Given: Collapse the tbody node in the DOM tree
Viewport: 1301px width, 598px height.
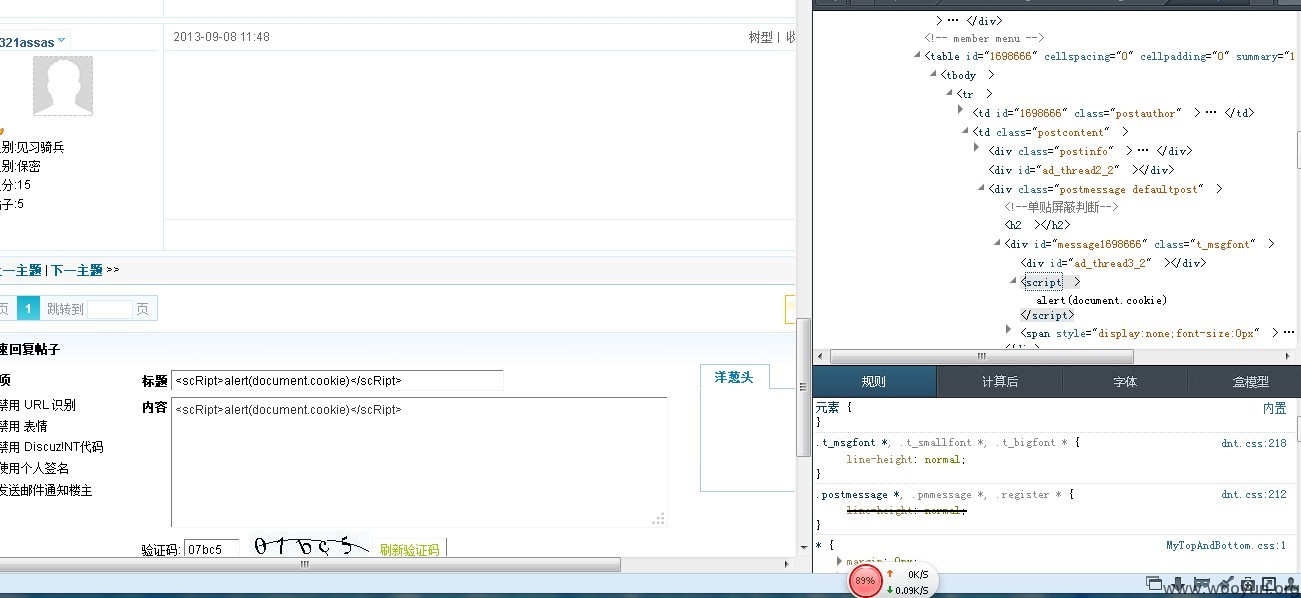Looking at the screenshot, I should 932,75.
